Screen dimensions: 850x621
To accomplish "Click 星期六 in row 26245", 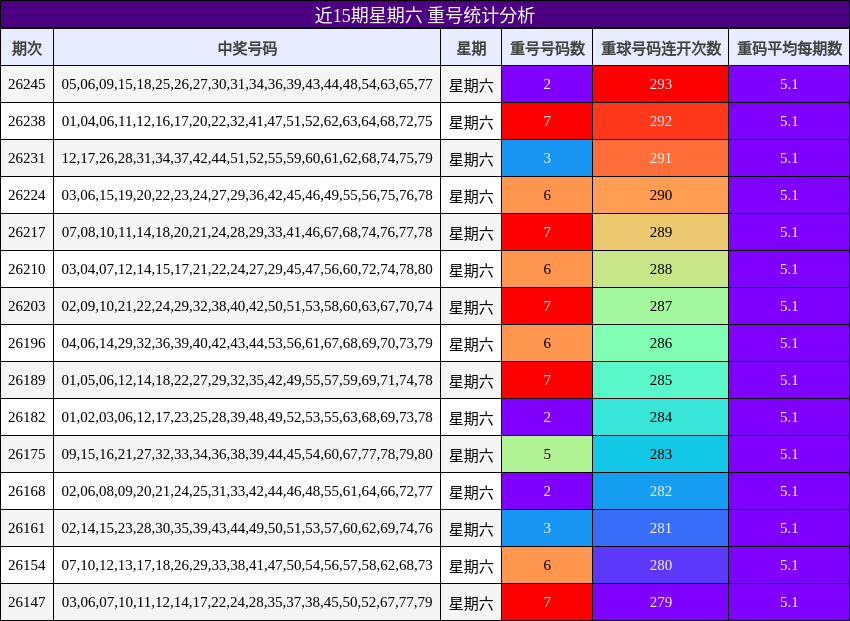I will pyautogui.click(x=471, y=84).
